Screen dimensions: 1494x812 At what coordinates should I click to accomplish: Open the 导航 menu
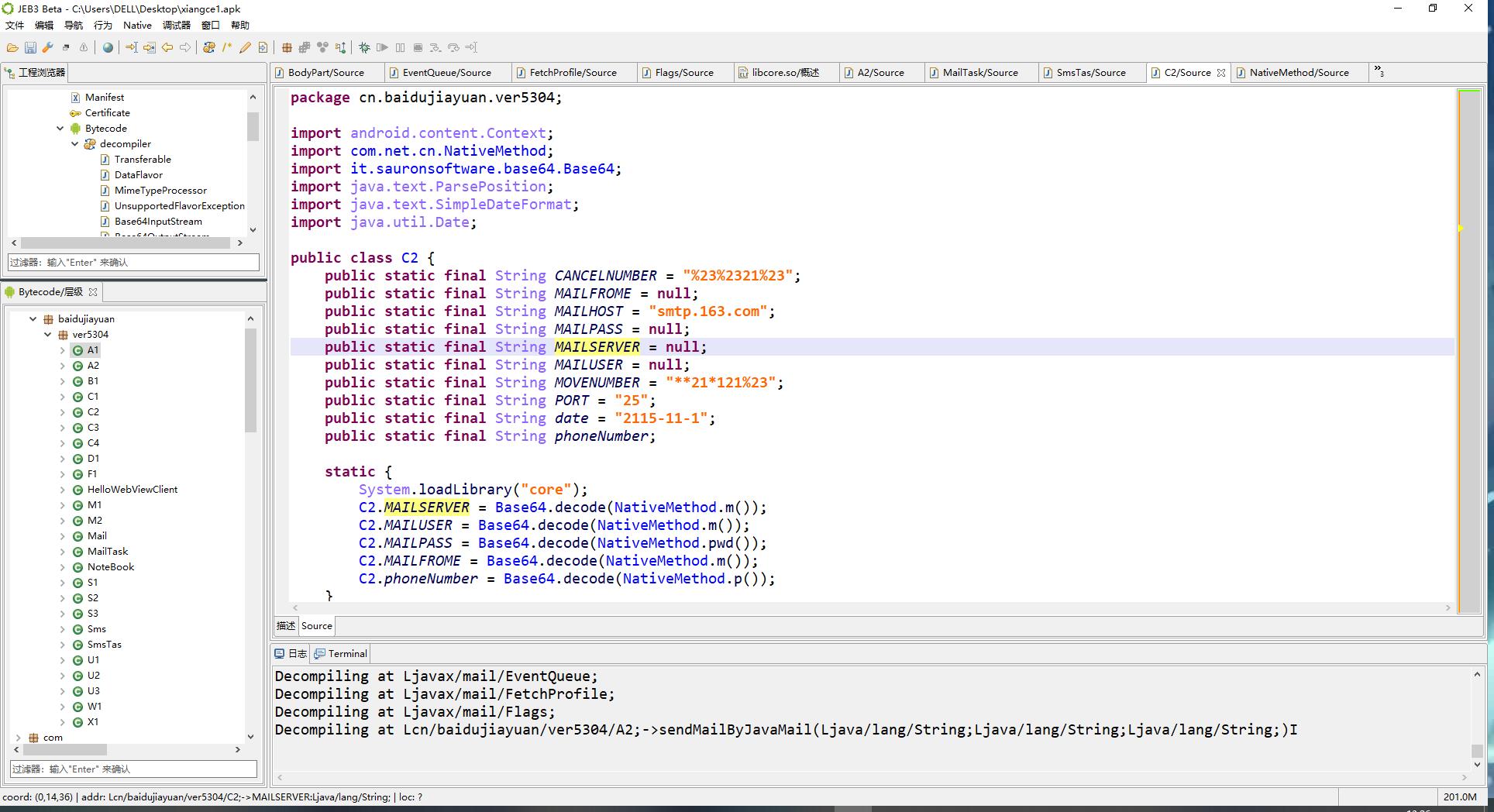pyautogui.click(x=74, y=26)
